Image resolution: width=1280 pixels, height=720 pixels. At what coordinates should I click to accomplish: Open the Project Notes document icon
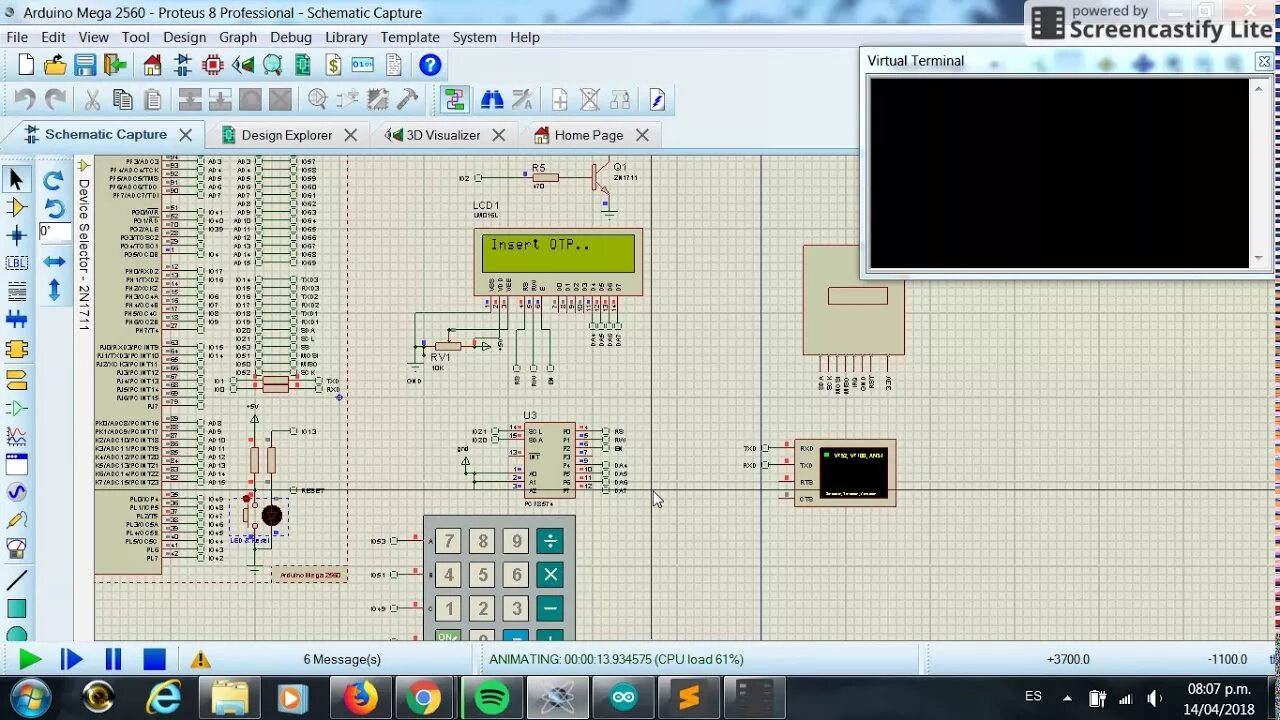pyautogui.click(x=393, y=66)
